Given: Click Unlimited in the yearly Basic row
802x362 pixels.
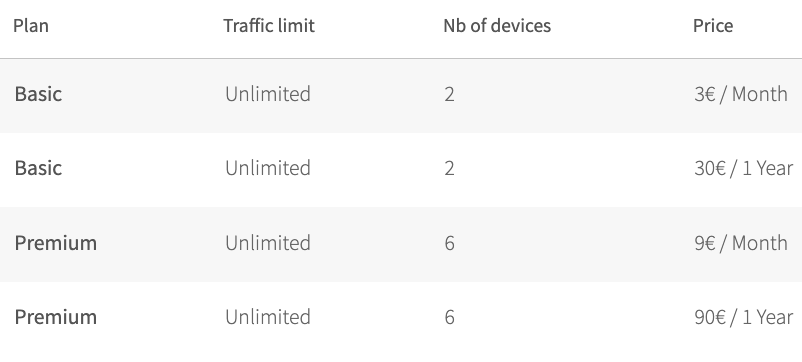Looking at the screenshot, I should click(x=268, y=168).
